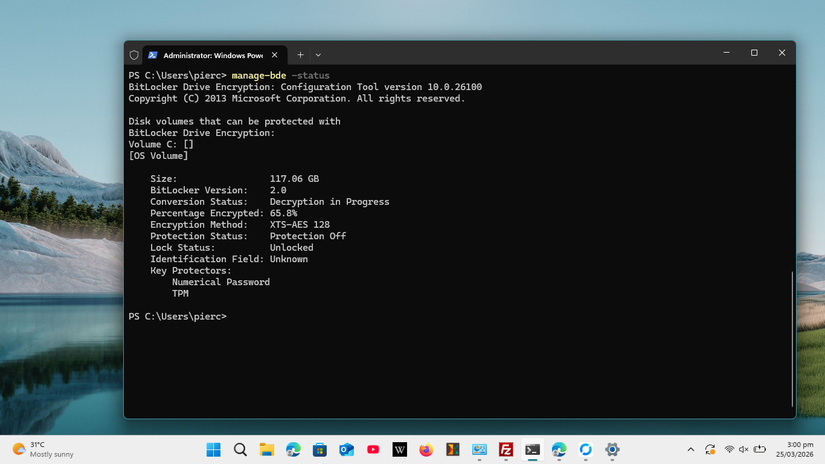825x464 pixels.
Task: Click the 'Encryption Method:' label
Action: pyautogui.click(x=198, y=225)
